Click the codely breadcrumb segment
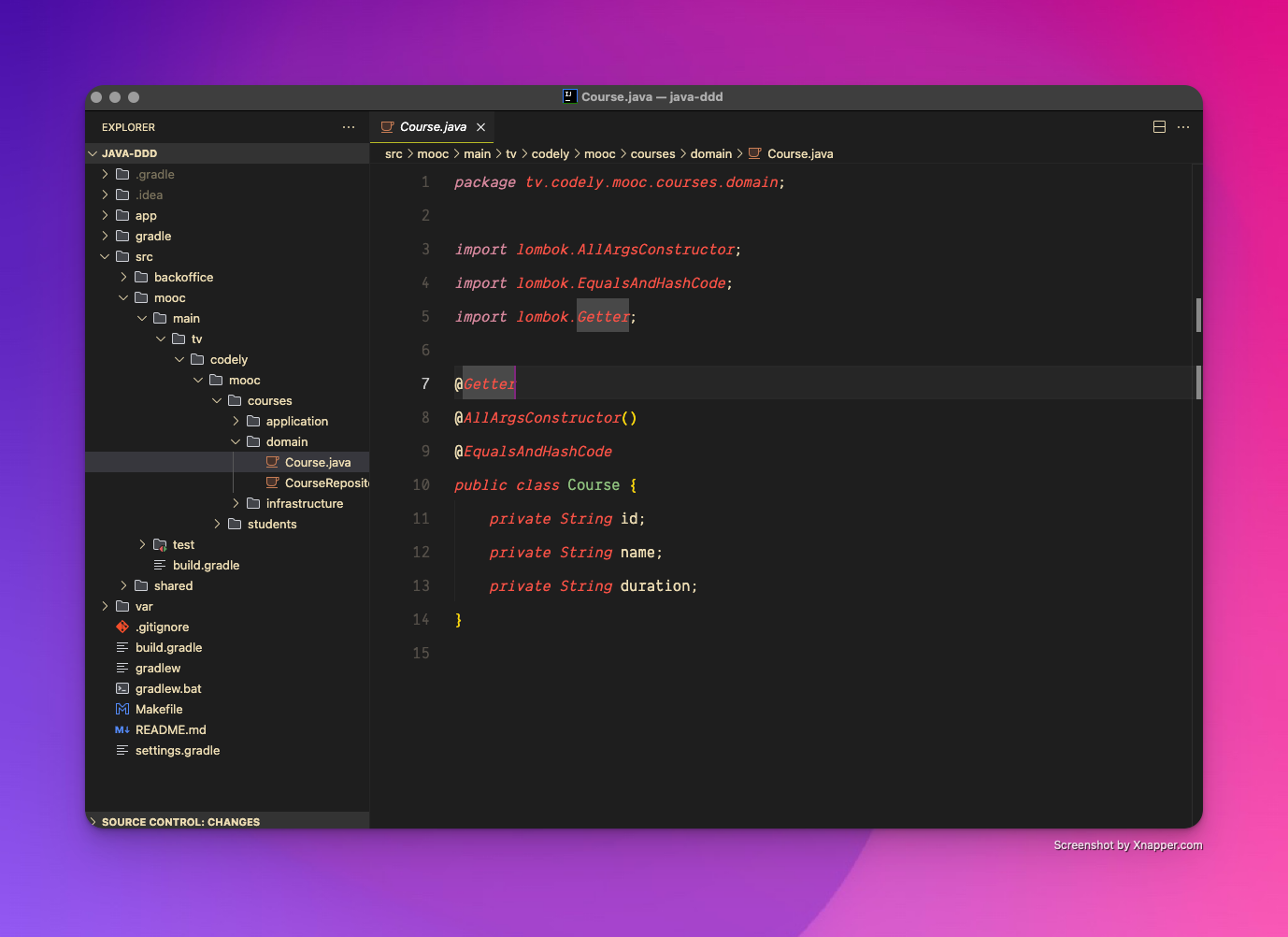 [x=550, y=153]
